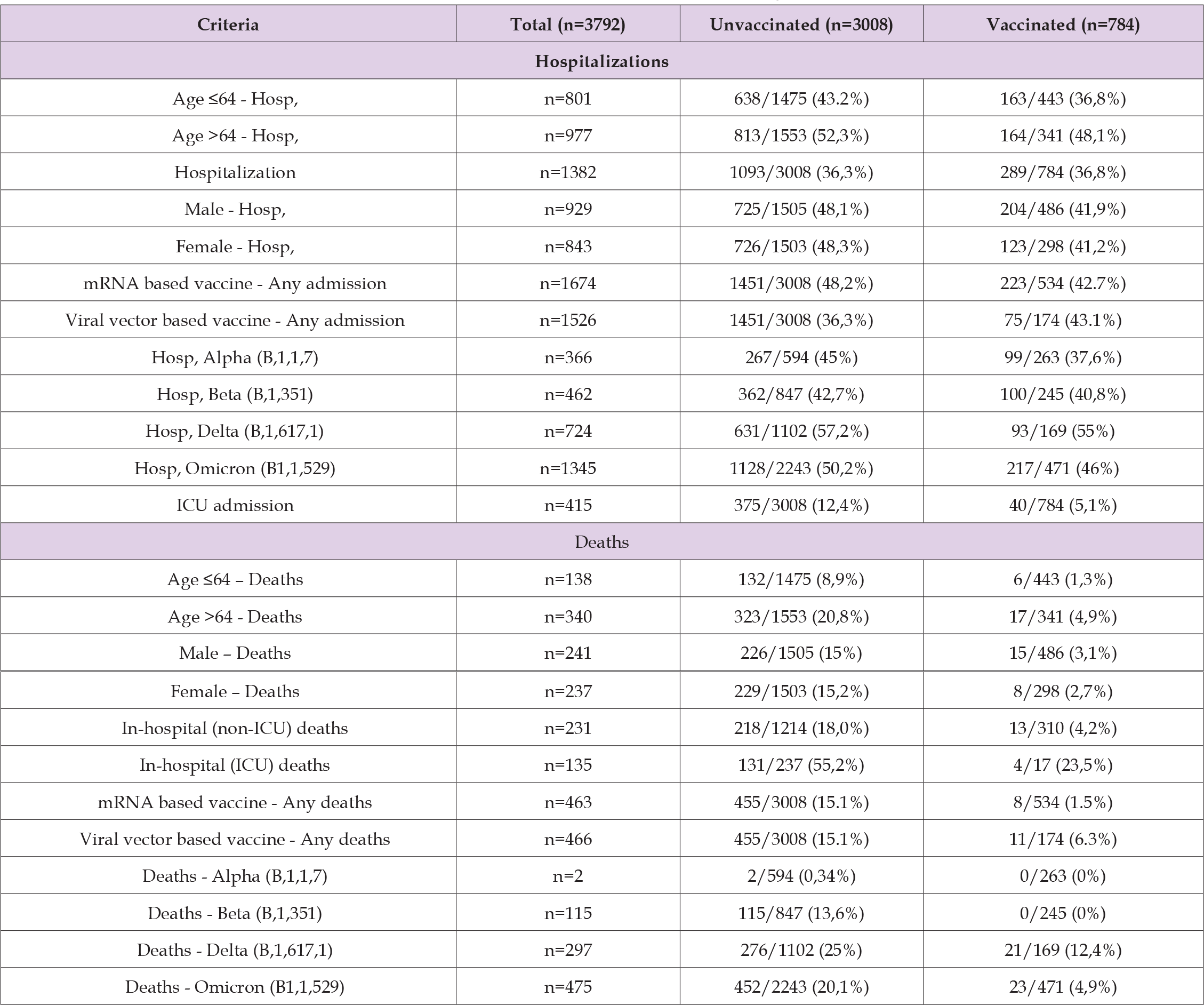Viewport: 1204px width, 1005px height.
Task: Click 'In-hospital (ICU) deaths' row label
Action: coord(235,764)
